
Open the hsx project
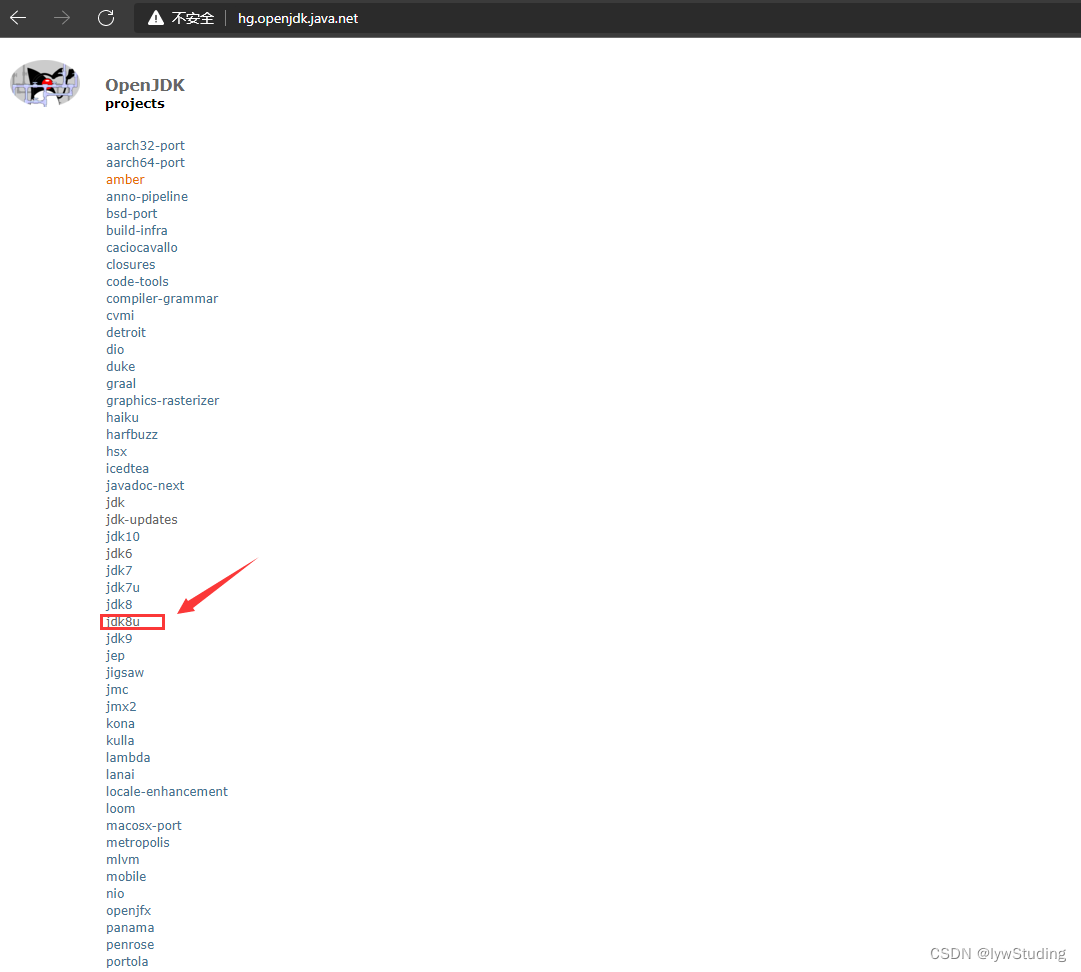(x=117, y=452)
